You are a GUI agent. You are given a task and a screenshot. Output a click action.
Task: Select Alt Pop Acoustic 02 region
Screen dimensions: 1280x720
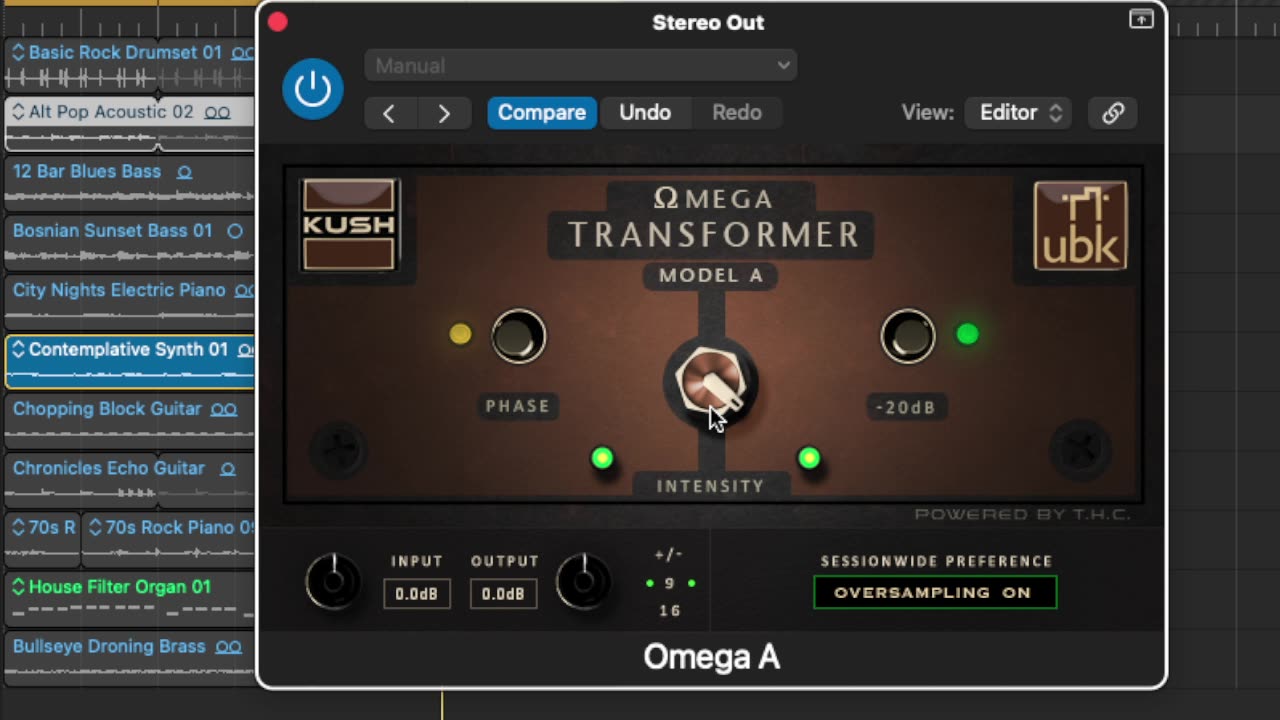click(130, 124)
